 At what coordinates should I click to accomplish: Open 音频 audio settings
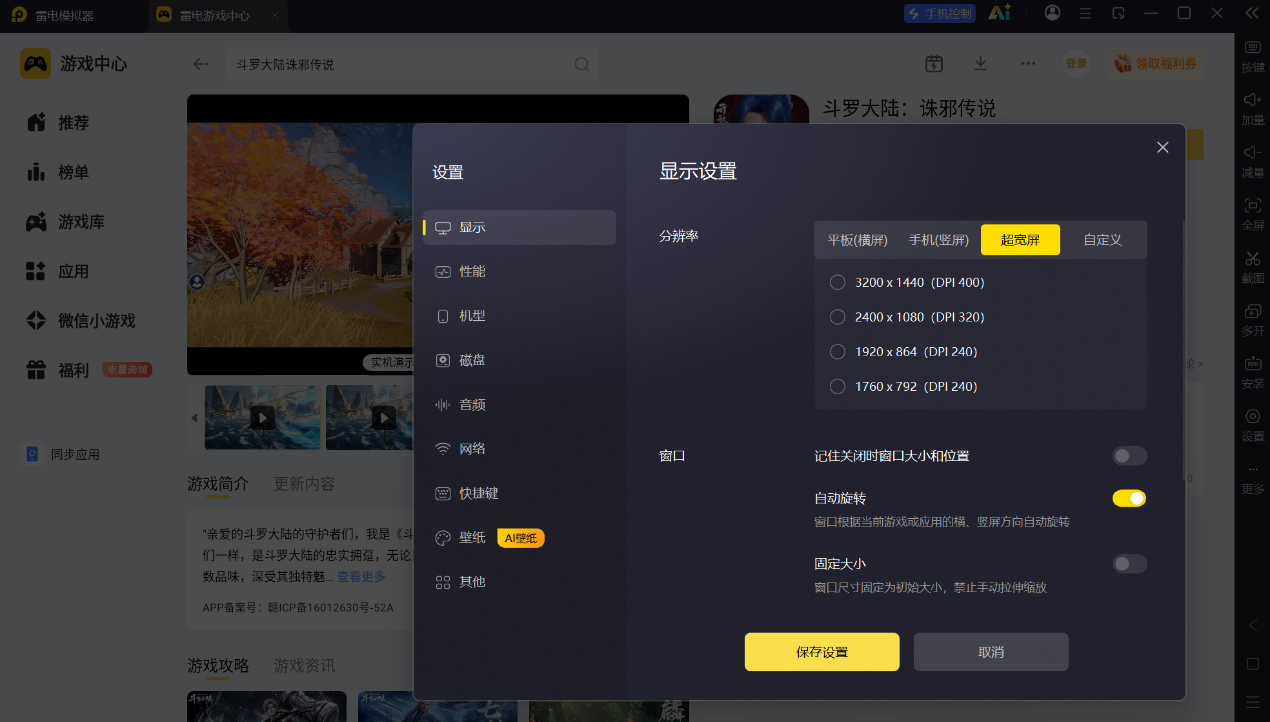tap(519, 405)
